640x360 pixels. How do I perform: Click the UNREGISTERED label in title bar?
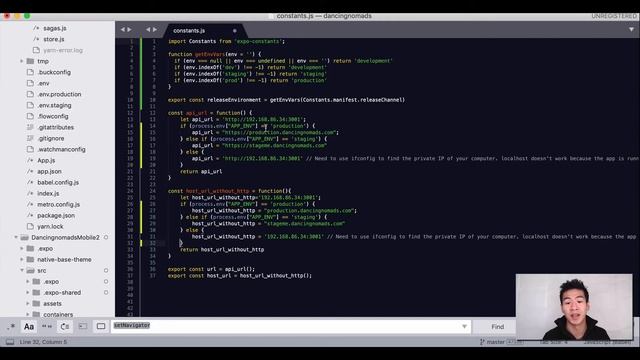(x=614, y=16)
